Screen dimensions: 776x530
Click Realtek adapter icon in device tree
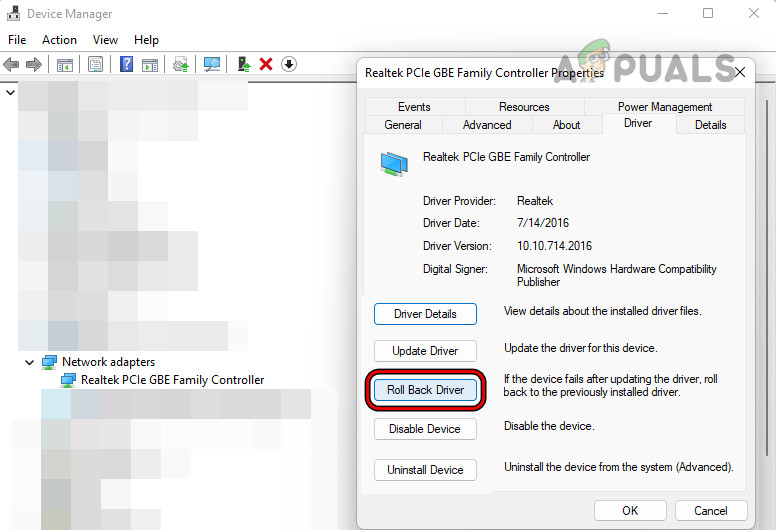(x=68, y=380)
